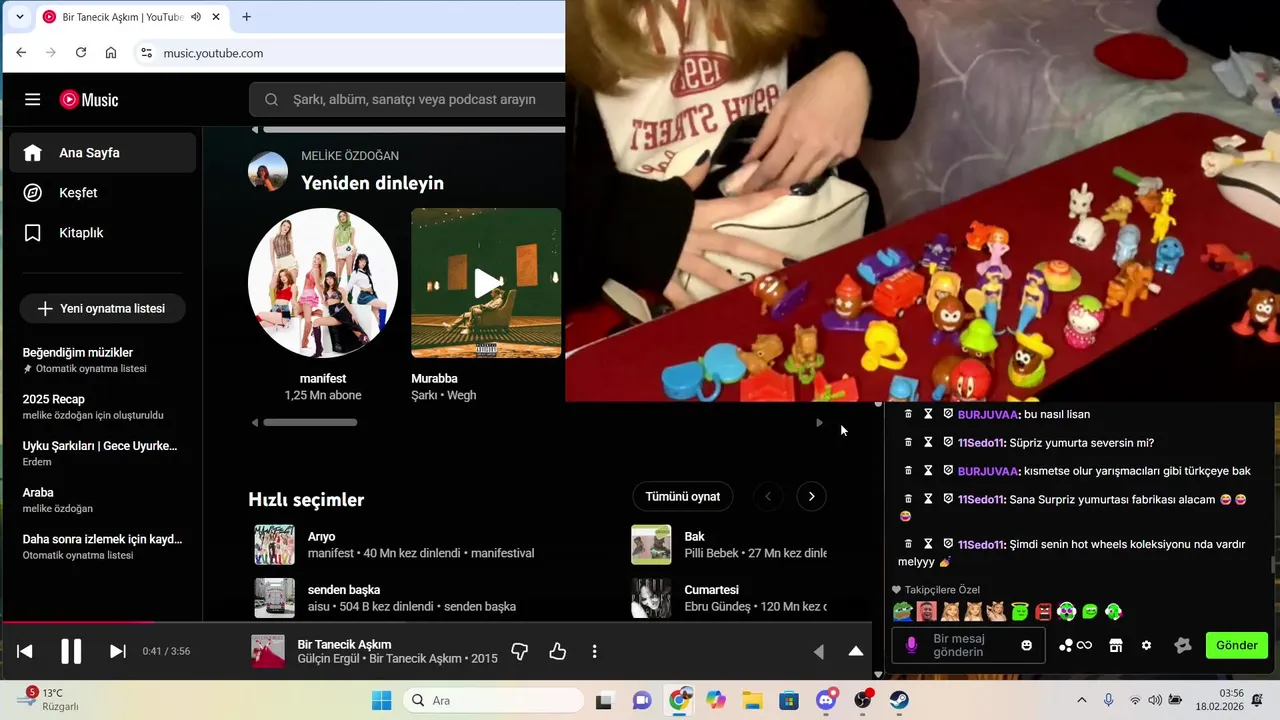Delete the message 'bu nasıl lisan'
1280x720 pixels.
909,414
